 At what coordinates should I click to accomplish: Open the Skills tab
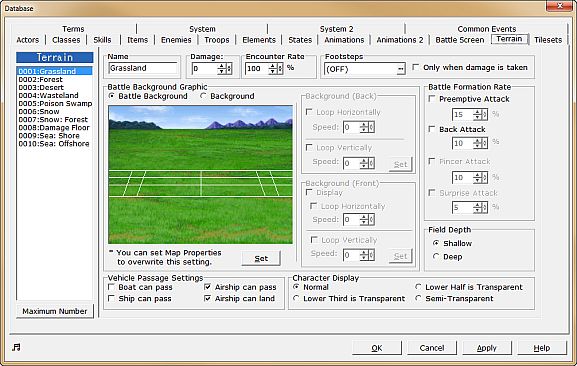point(102,40)
